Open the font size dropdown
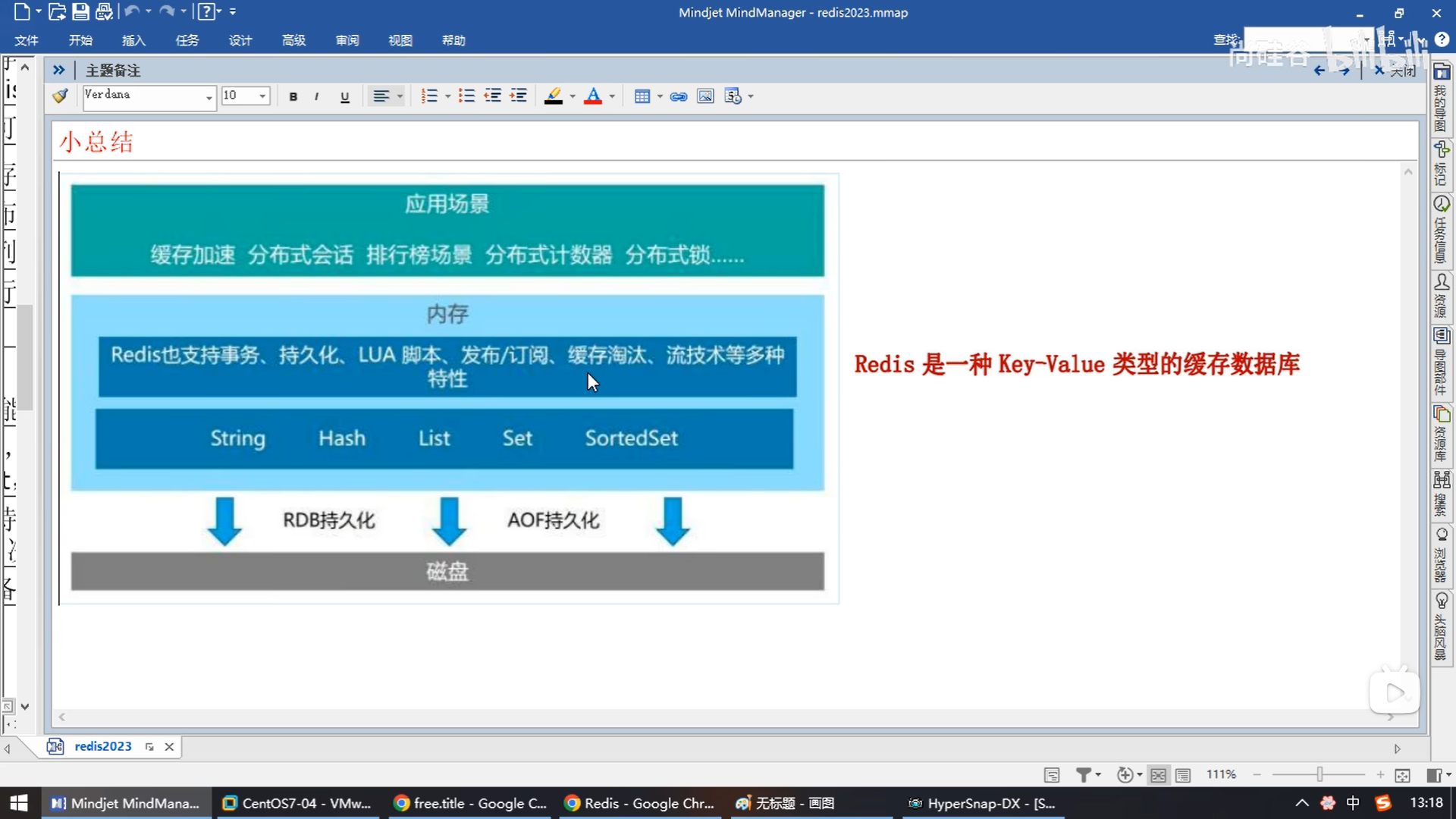1456x819 pixels. pyautogui.click(x=262, y=96)
